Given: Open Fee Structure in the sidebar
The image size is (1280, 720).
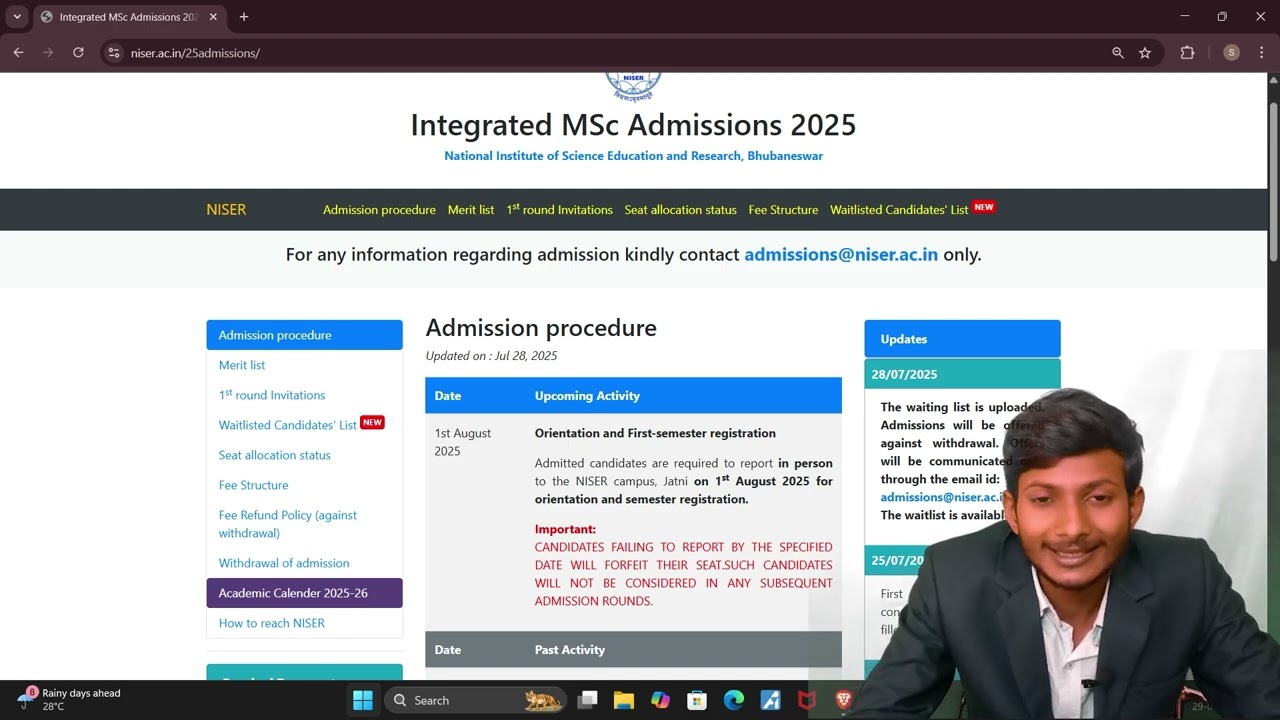Looking at the screenshot, I should click(x=254, y=485).
